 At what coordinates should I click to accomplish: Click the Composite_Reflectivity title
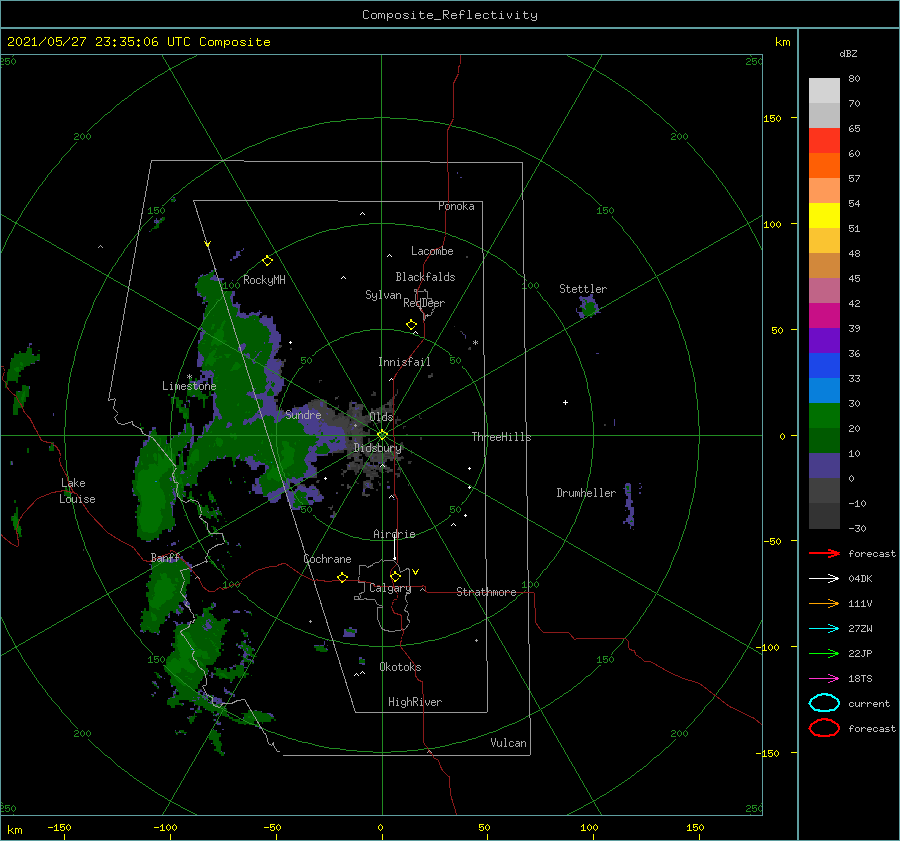pos(450,15)
